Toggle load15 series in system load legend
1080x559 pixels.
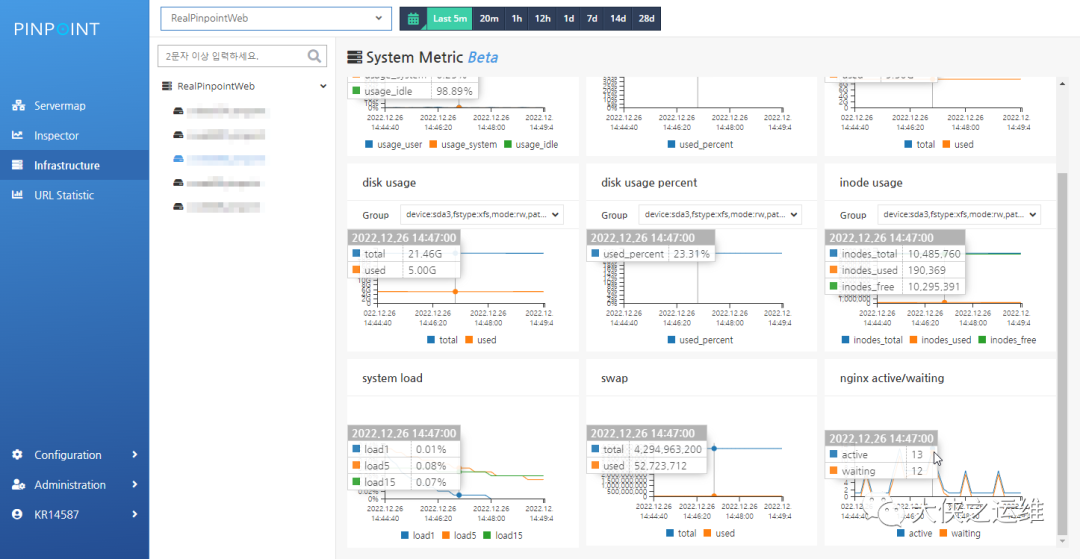click(x=501, y=535)
